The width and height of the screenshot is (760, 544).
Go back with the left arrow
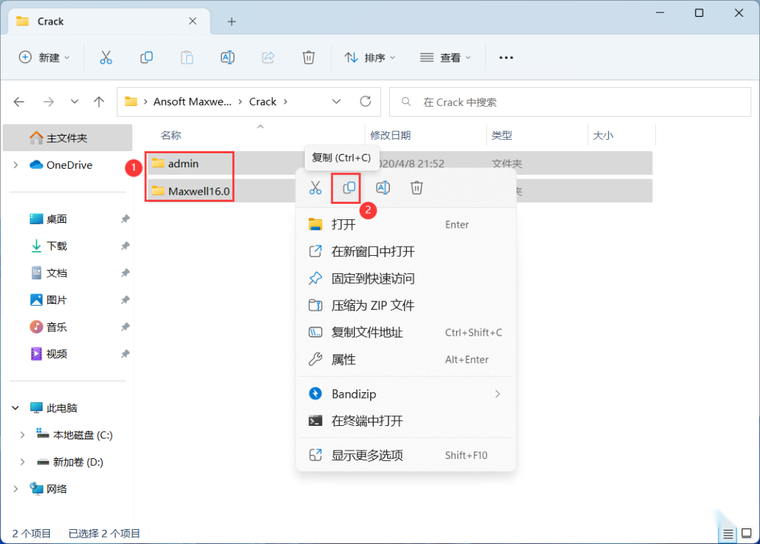point(19,102)
